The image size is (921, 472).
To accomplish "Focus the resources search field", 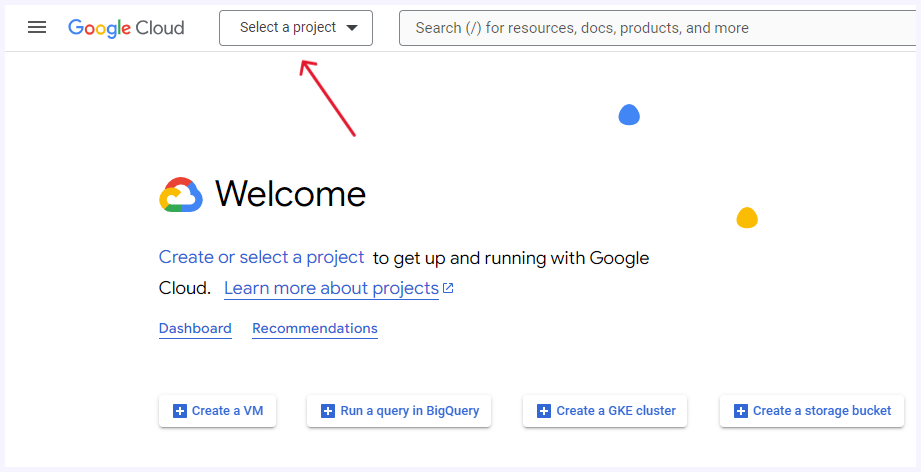I will point(657,28).
